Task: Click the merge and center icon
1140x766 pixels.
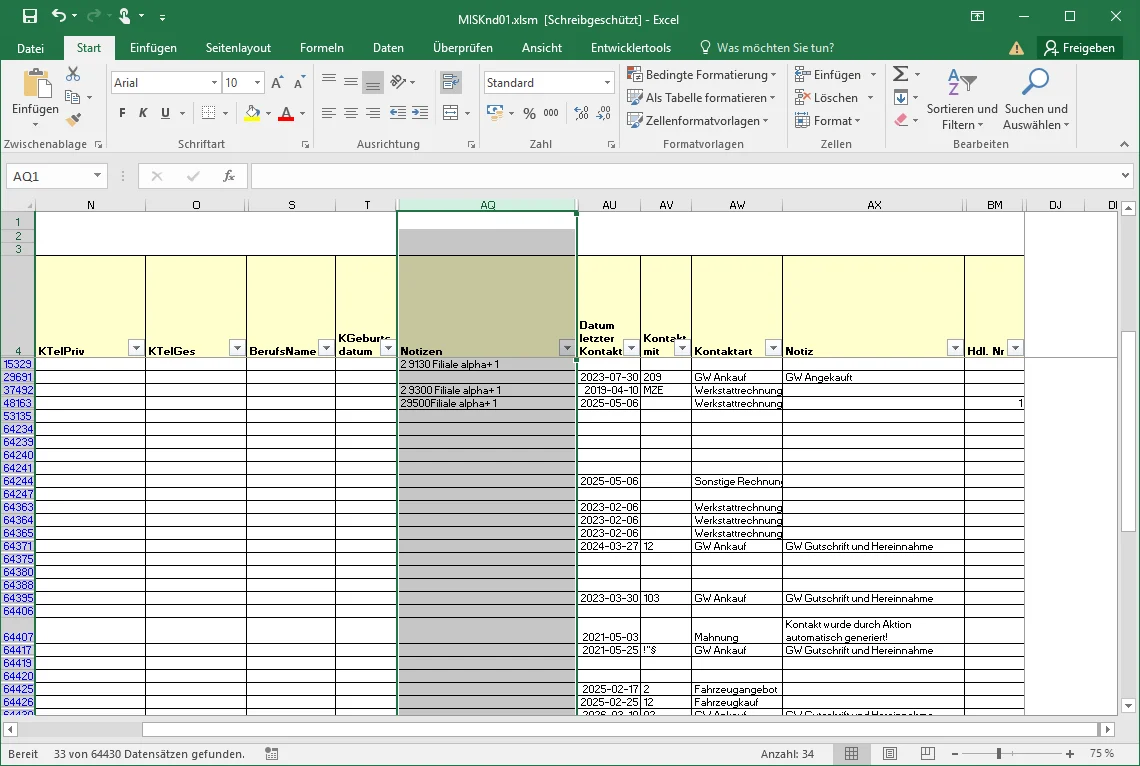Action: tap(451, 113)
